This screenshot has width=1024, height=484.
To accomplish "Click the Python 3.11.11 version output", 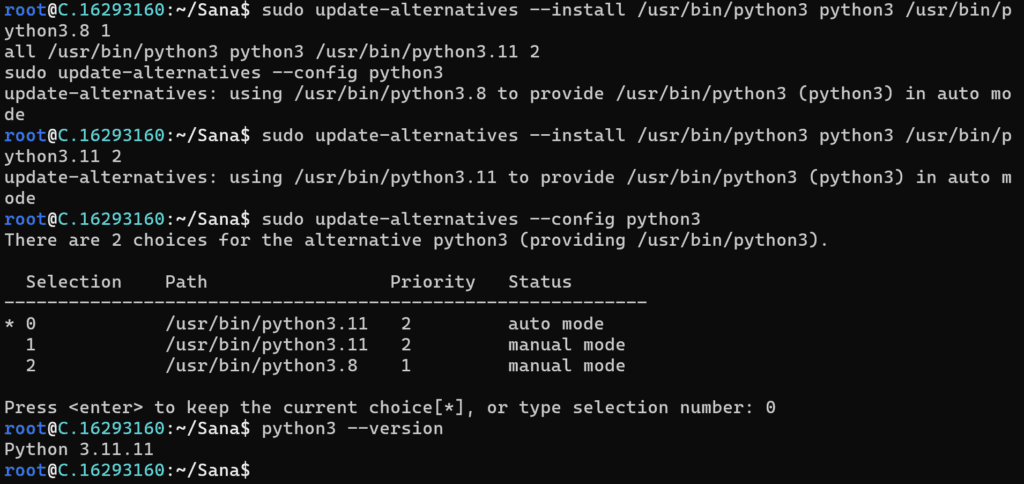I will [79, 449].
